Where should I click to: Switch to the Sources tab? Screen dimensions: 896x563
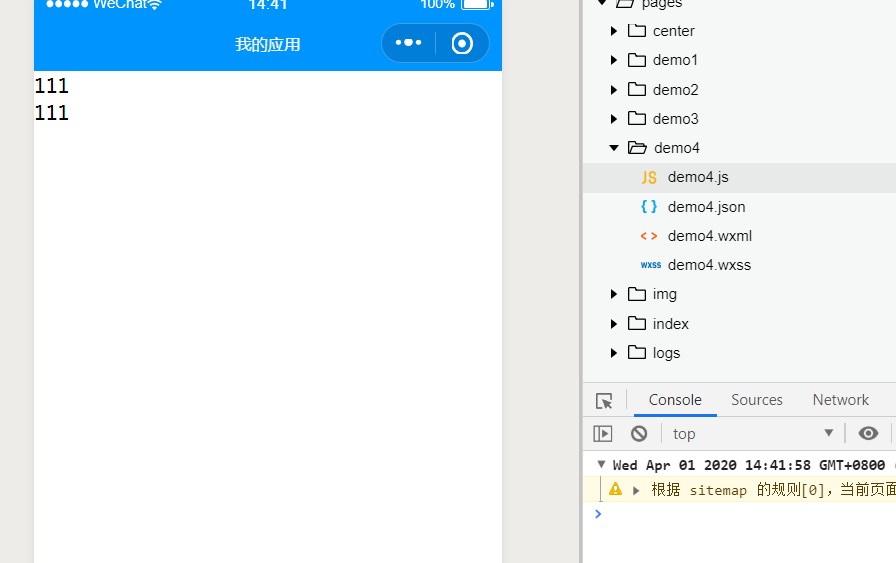pos(757,400)
